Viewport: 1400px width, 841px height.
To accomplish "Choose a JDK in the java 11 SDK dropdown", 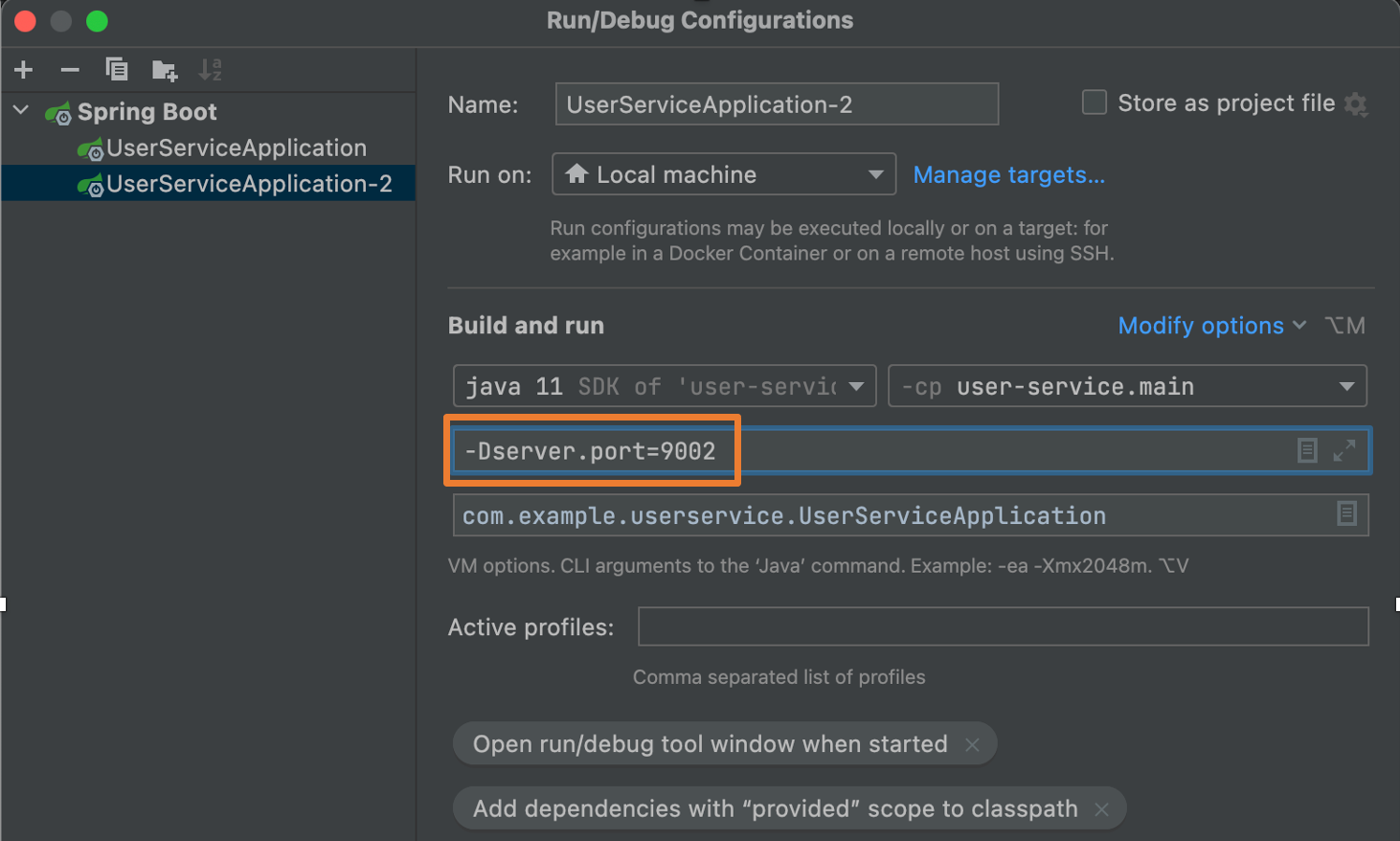I will [x=665, y=386].
